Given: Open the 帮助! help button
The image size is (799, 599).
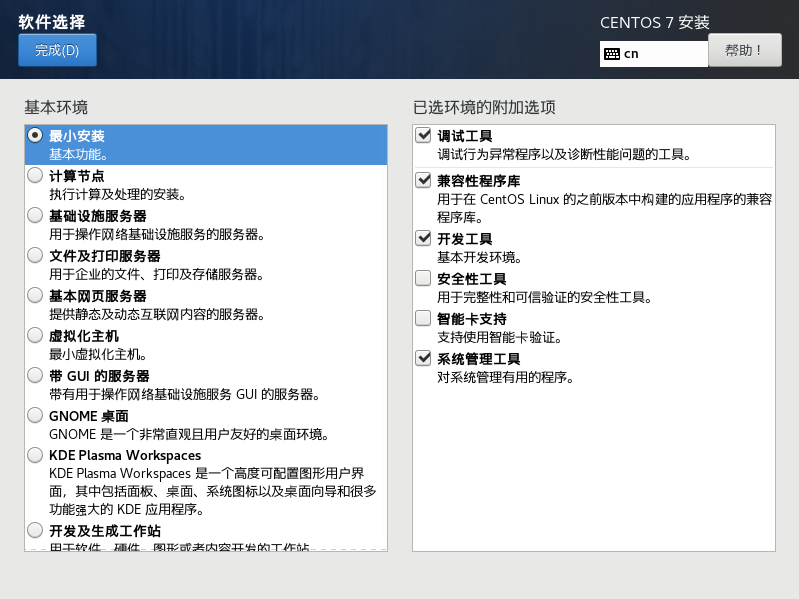Looking at the screenshot, I should coord(744,50).
